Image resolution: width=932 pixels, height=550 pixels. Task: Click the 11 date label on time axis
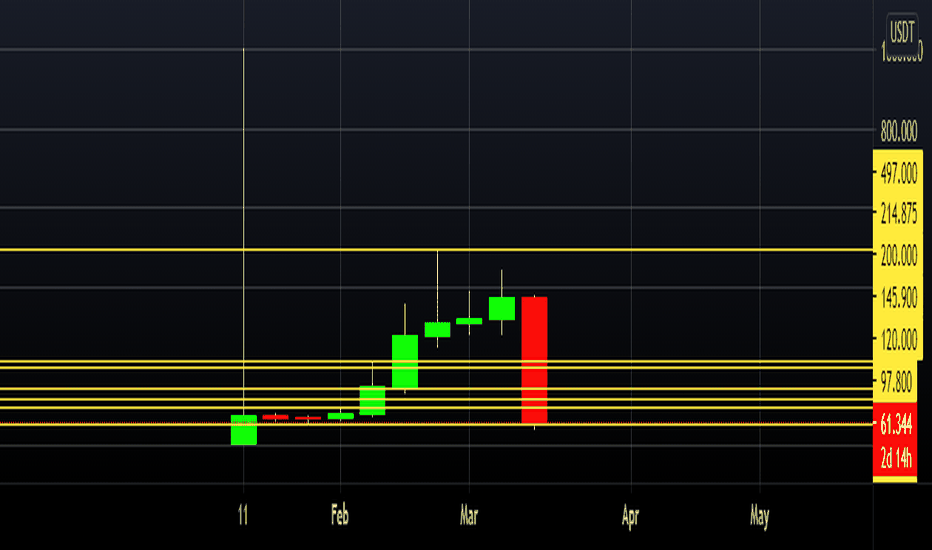click(x=243, y=515)
